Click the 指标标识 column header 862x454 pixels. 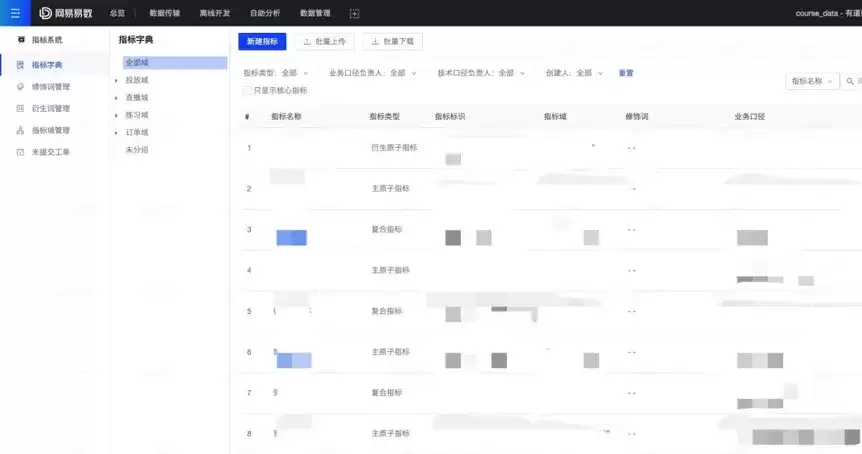click(450, 117)
